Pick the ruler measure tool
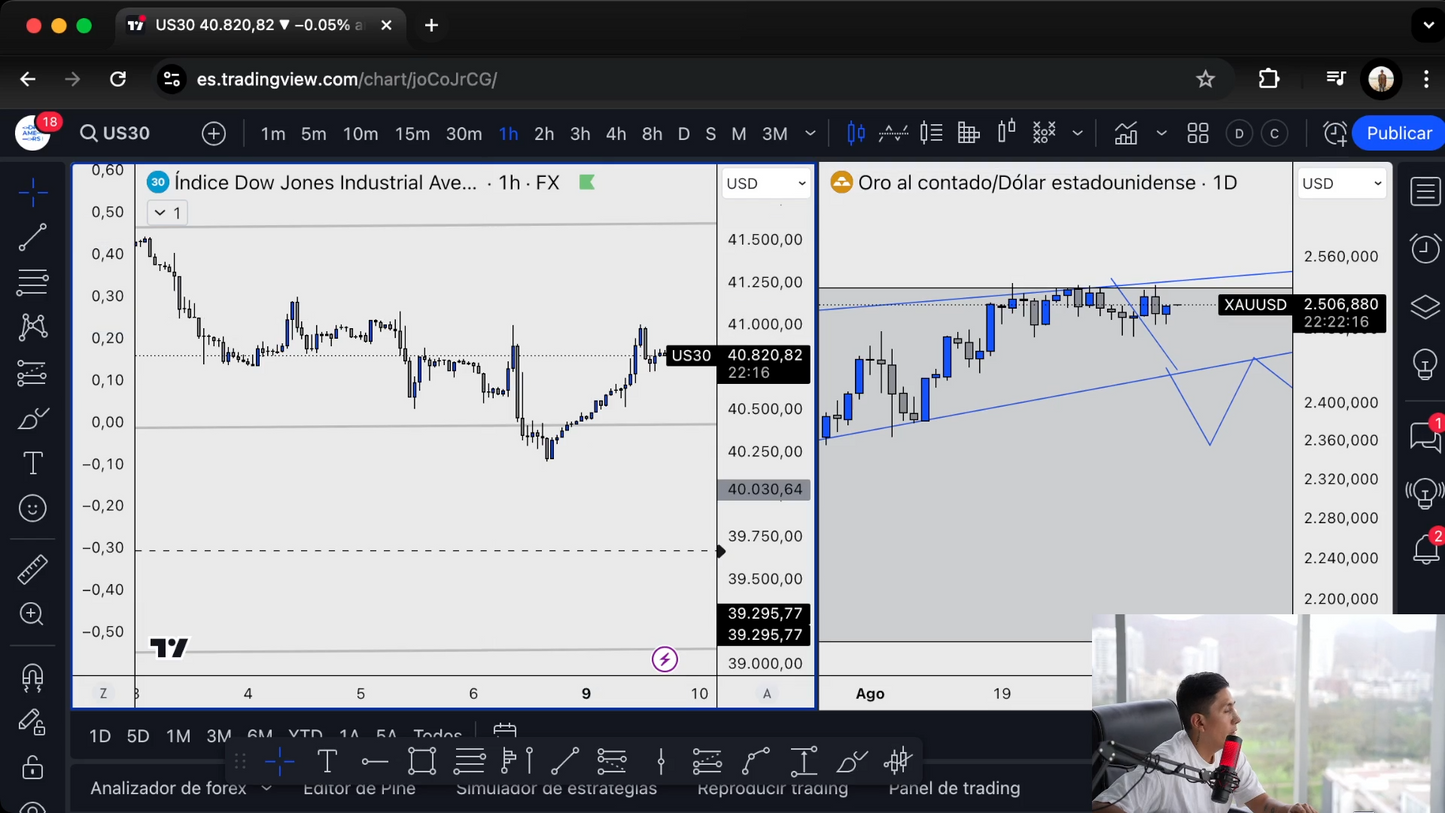 coord(32,569)
